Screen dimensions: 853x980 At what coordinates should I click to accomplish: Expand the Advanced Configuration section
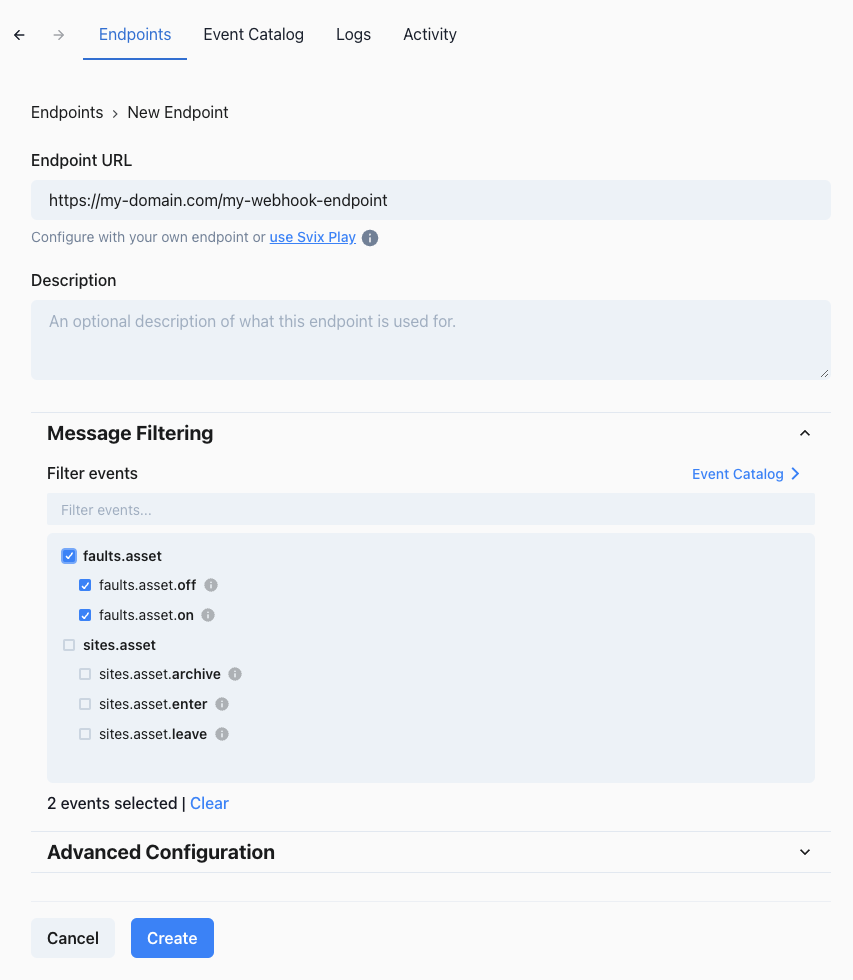point(805,852)
